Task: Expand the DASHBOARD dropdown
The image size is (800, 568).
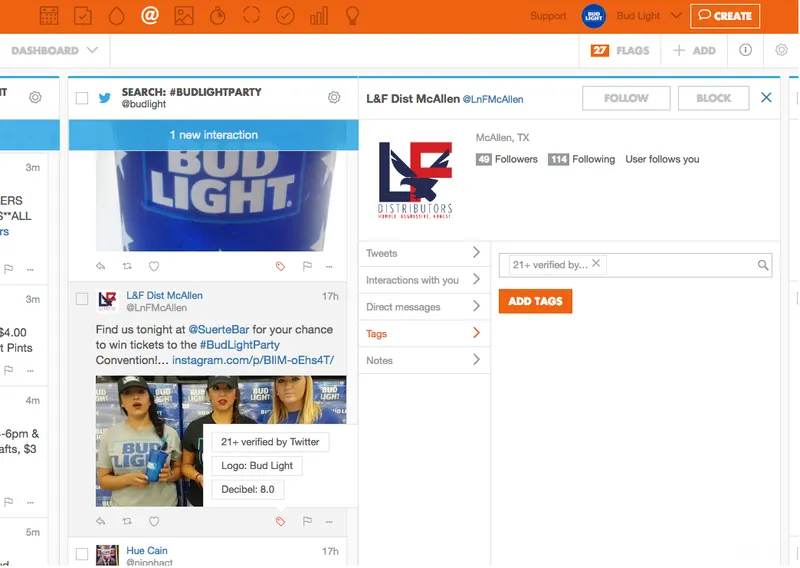Action: click(54, 51)
